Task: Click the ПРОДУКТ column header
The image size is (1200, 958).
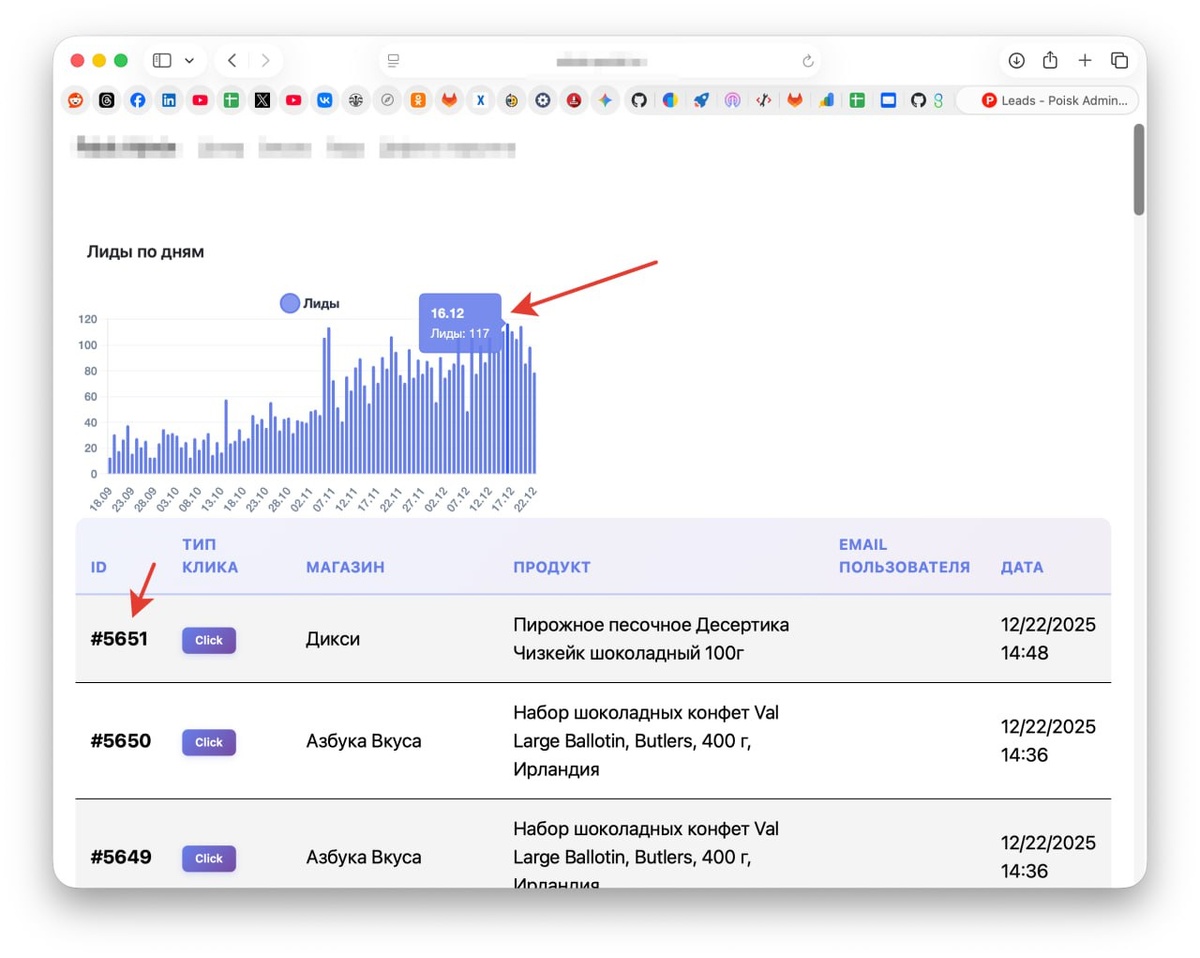Action: pos(552,567)
